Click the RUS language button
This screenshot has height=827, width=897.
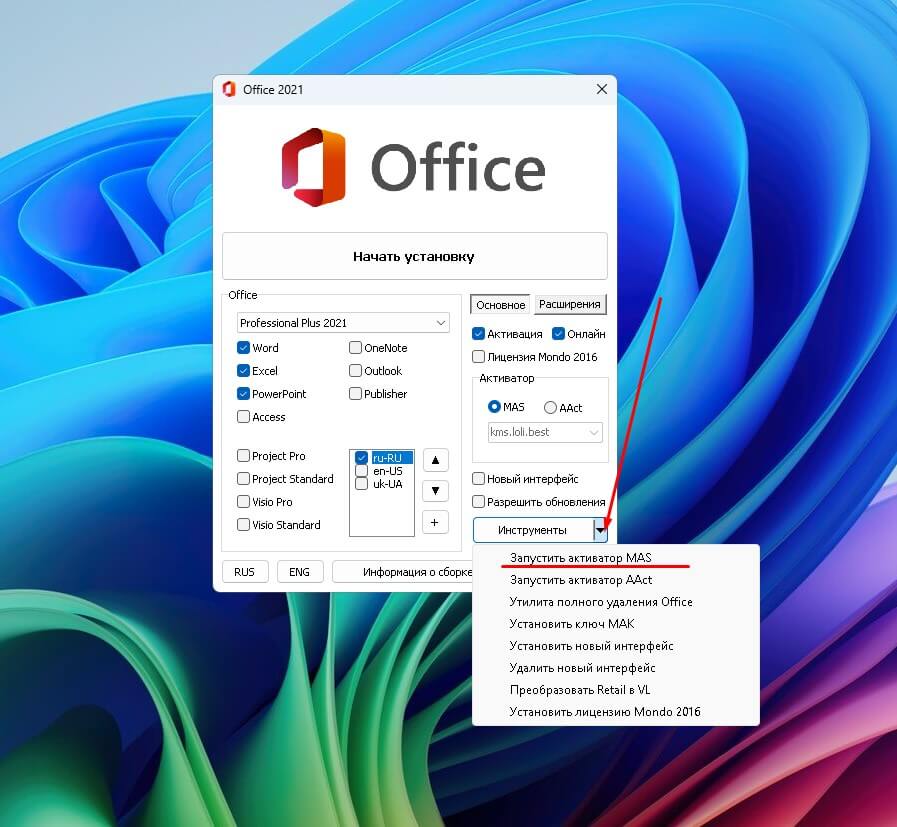(x=245, y=572)
